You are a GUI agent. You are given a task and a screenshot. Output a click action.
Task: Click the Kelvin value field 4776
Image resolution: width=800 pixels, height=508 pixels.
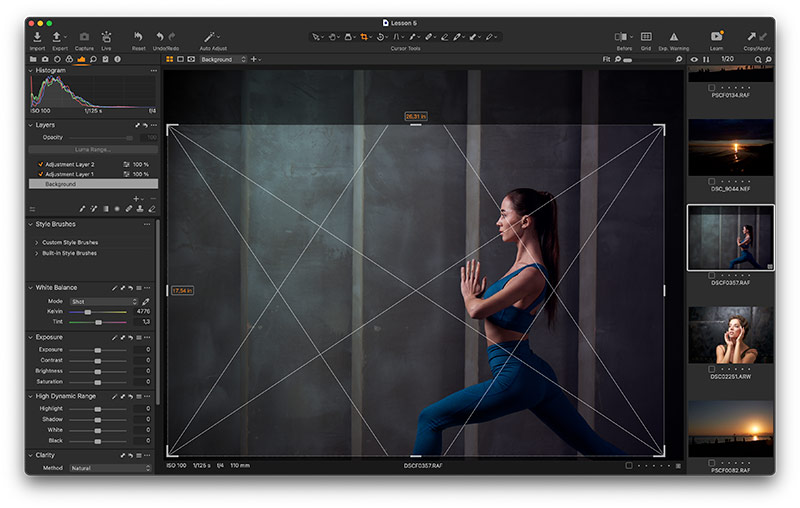point(142,311)
